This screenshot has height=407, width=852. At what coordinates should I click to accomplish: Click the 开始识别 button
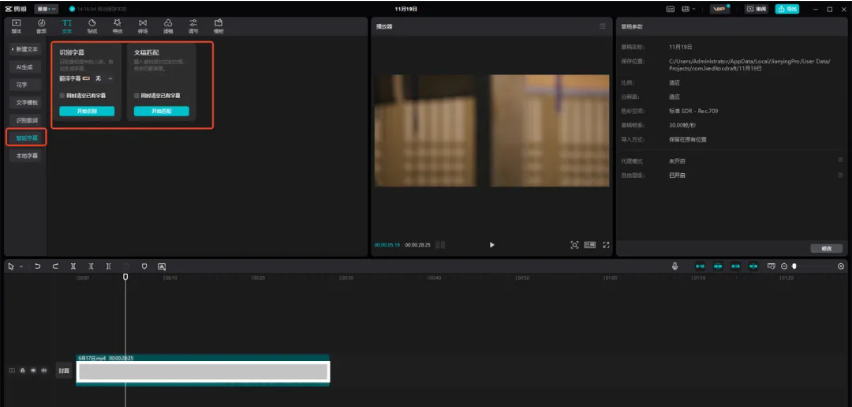[87, 111]
